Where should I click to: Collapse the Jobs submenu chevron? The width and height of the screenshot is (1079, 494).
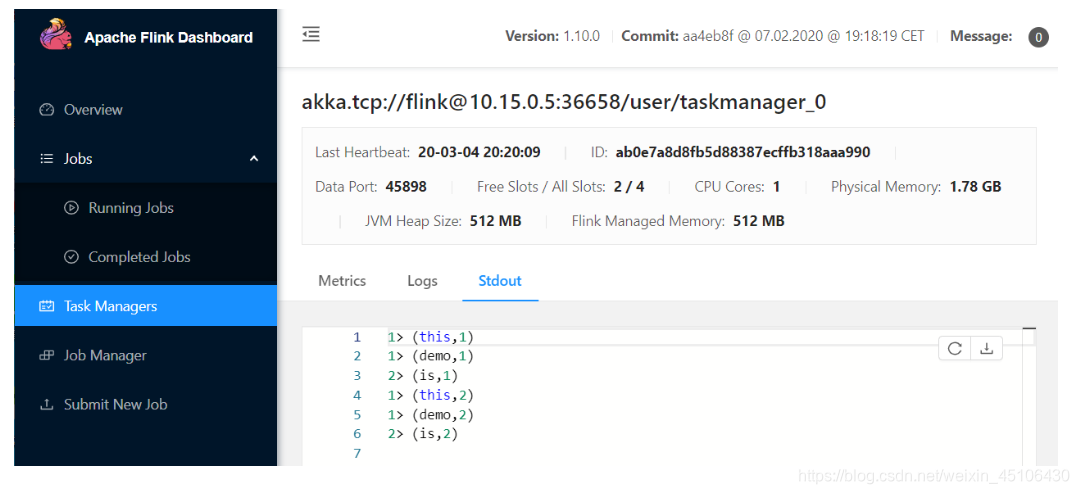coord(254,159)
